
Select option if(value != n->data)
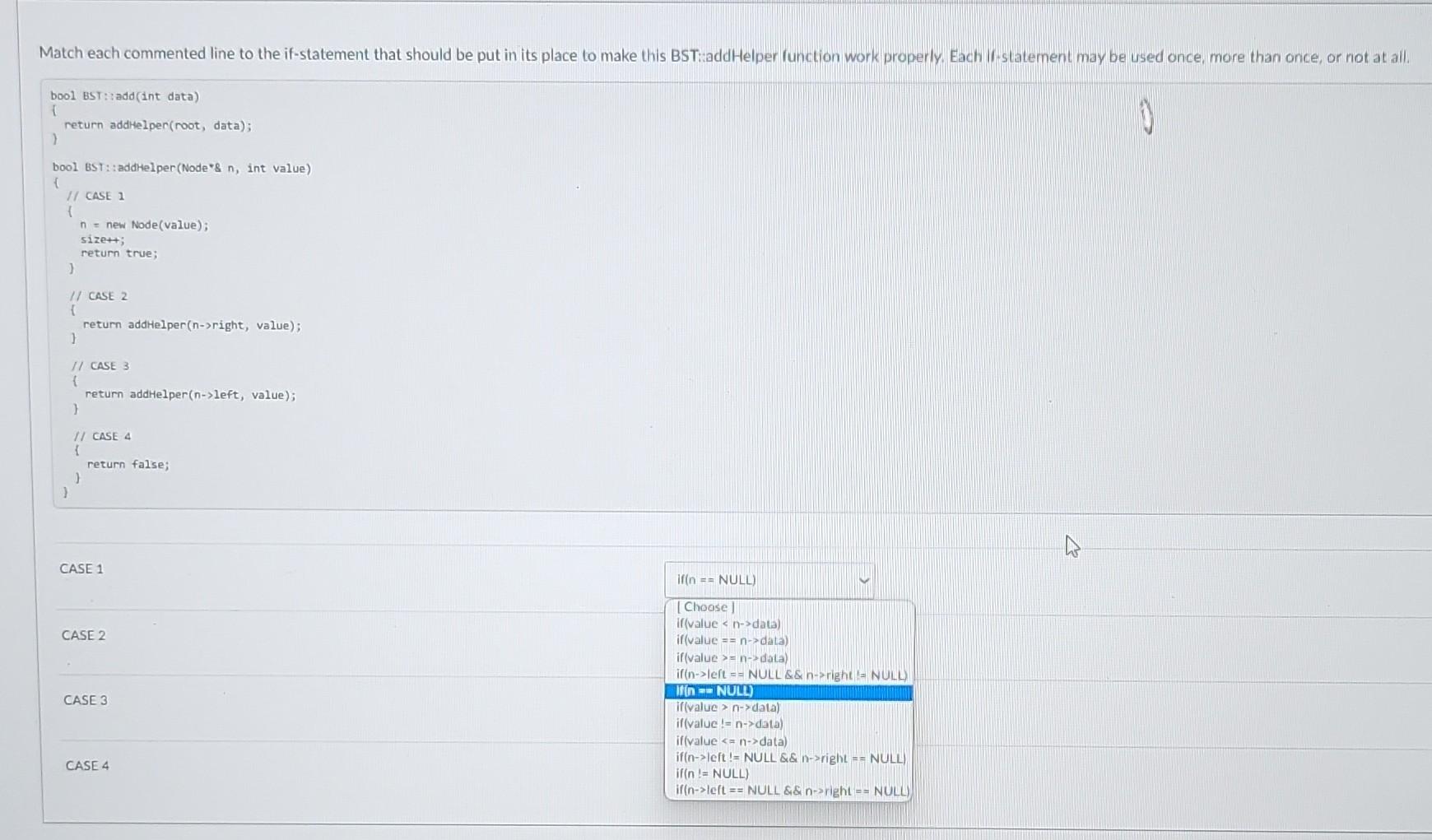tap(728, 724)
